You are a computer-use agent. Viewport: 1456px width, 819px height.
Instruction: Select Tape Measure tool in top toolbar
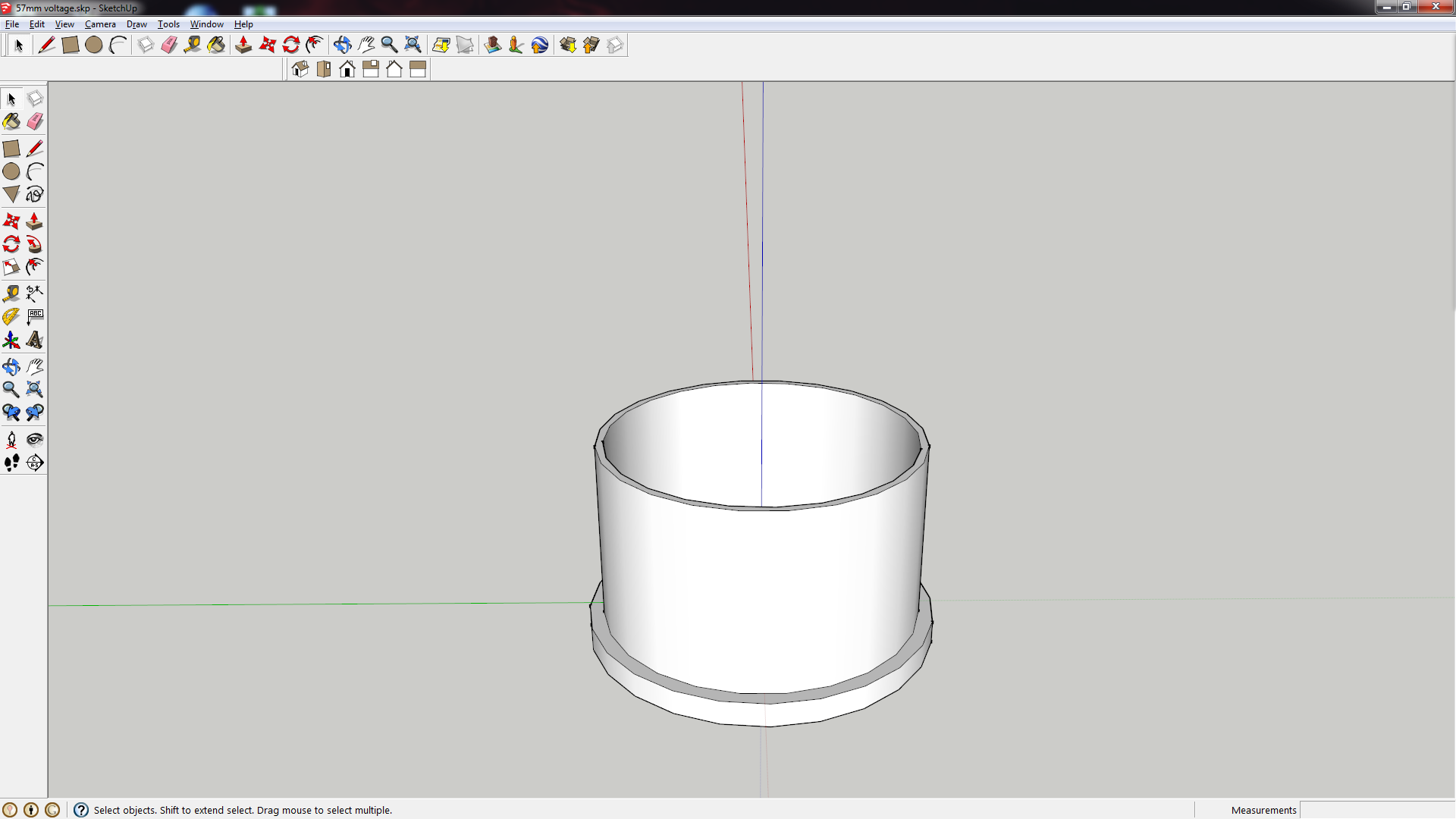pyautogui.click(x=193, y=45)
